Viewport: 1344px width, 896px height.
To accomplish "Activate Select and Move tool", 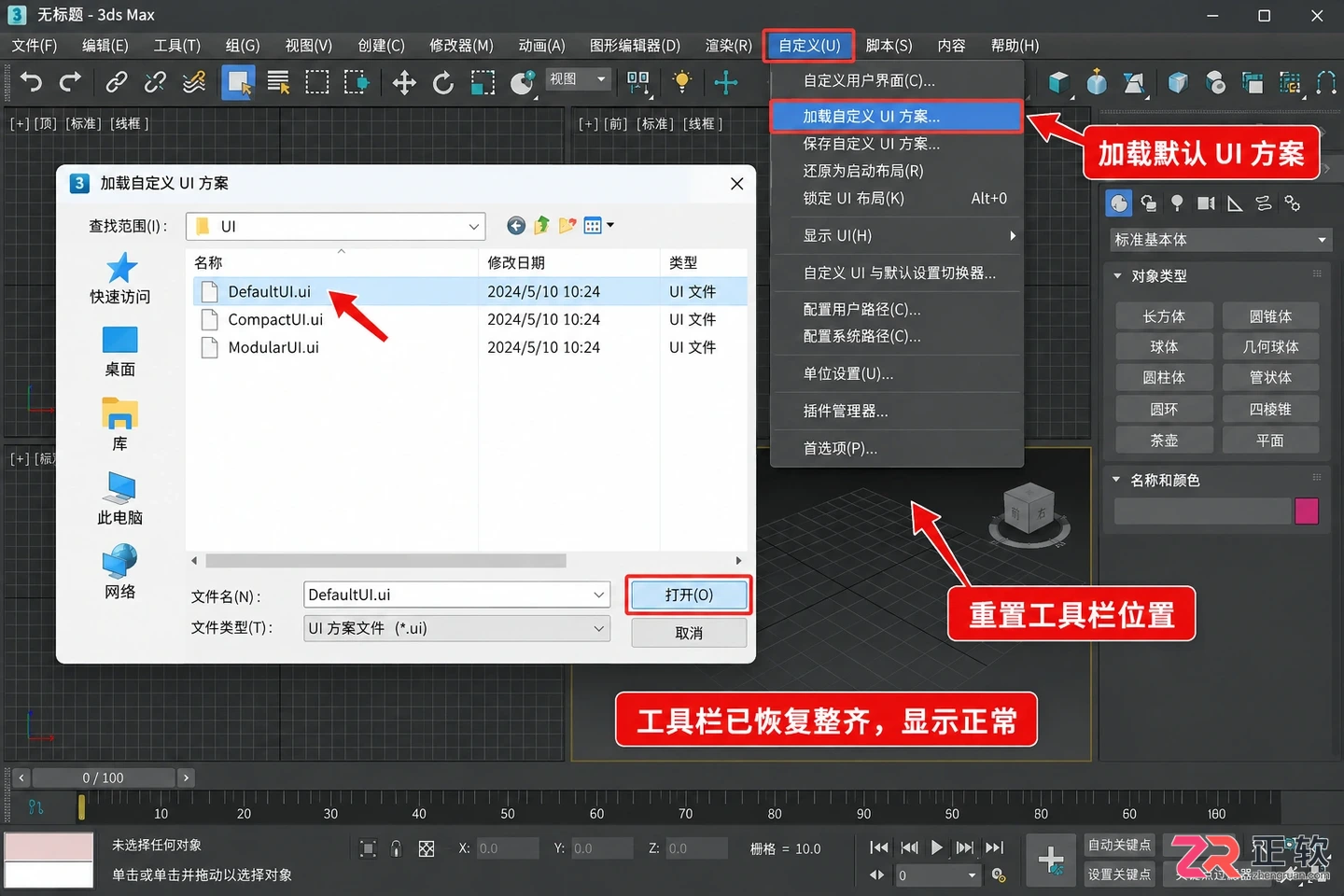I will (x=404, y=82).
